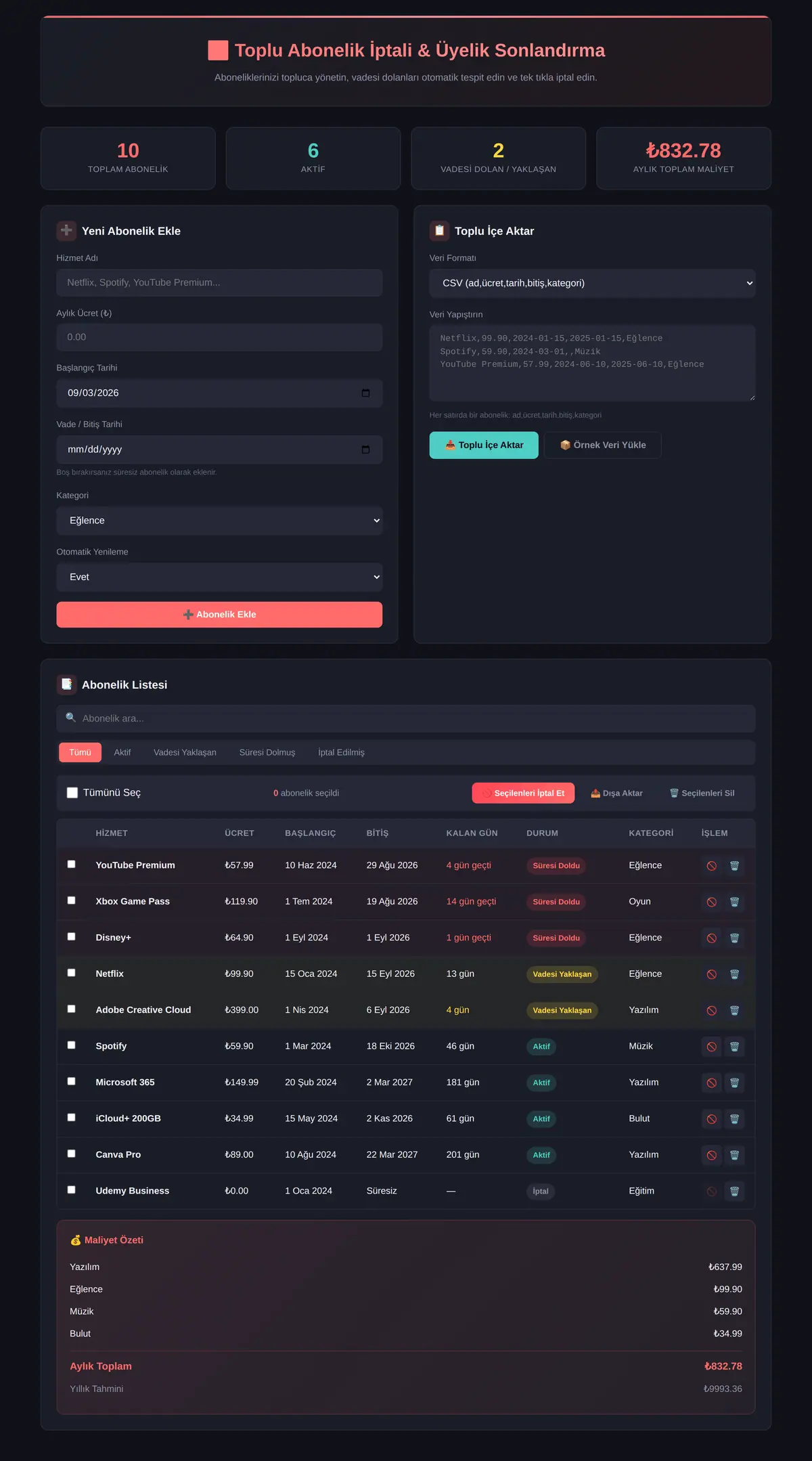The height and width of the screenshot is (1461, 812).
Task: Check the Spotify row checkbox
Action: pyautogui.click(x=72, y=1045)
